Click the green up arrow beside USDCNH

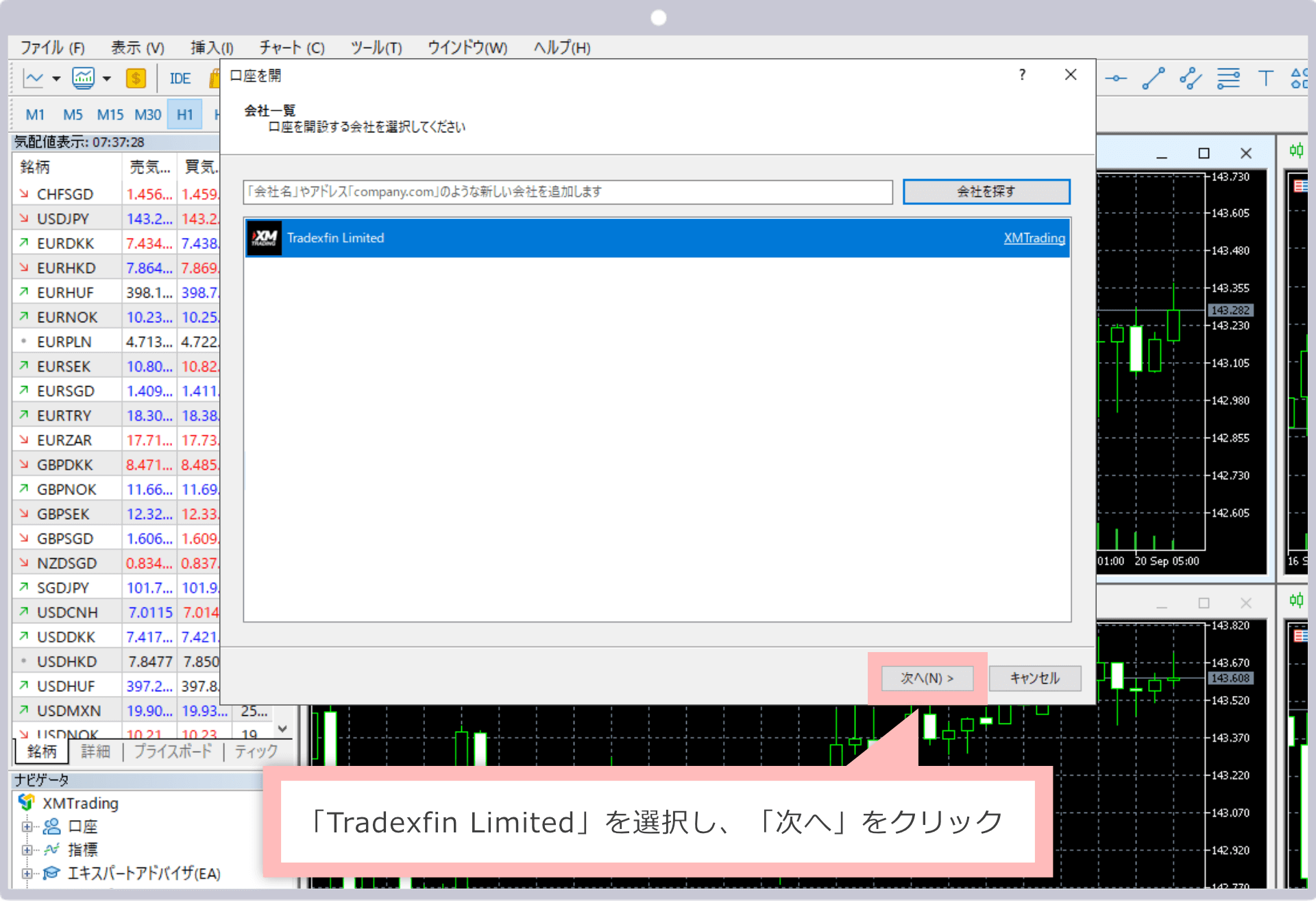click(24, 612)
